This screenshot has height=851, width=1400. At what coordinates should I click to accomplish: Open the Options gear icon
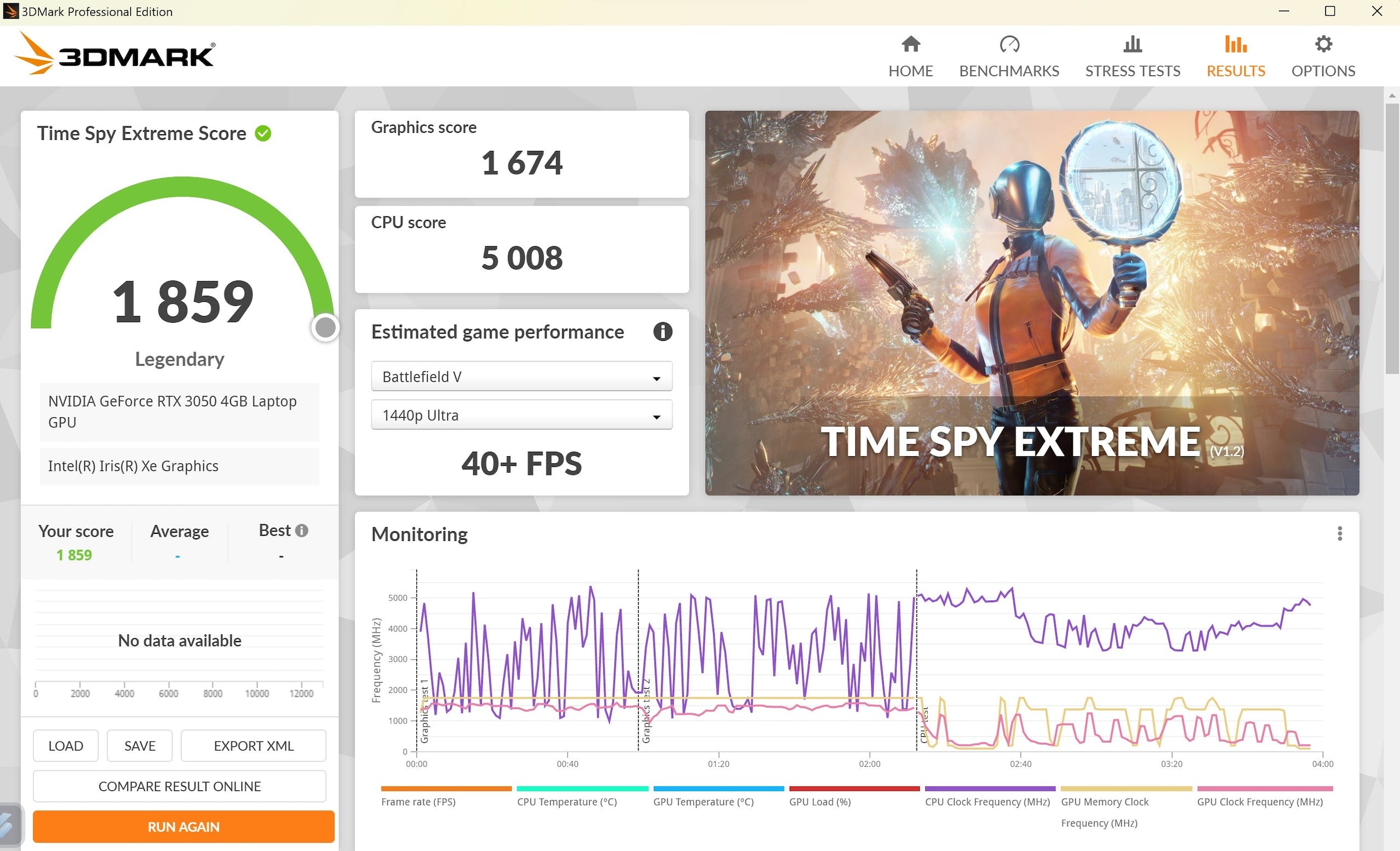(1323, 44)
